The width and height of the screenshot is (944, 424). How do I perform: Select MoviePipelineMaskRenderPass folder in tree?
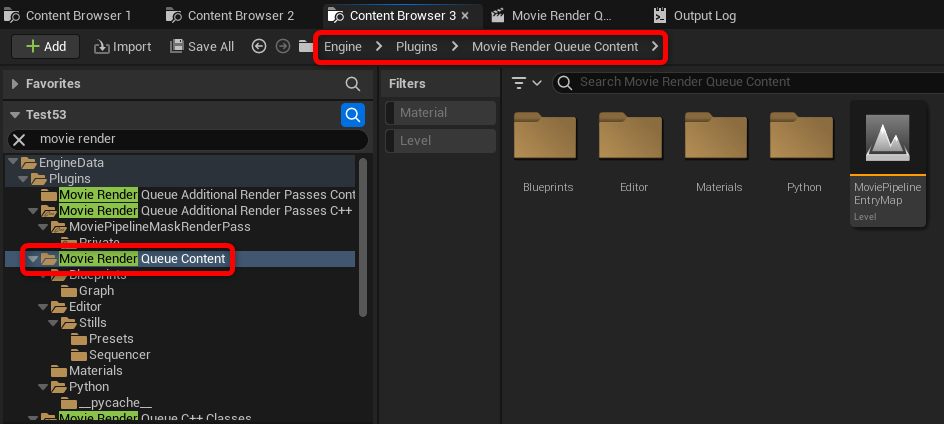[160, 227]
